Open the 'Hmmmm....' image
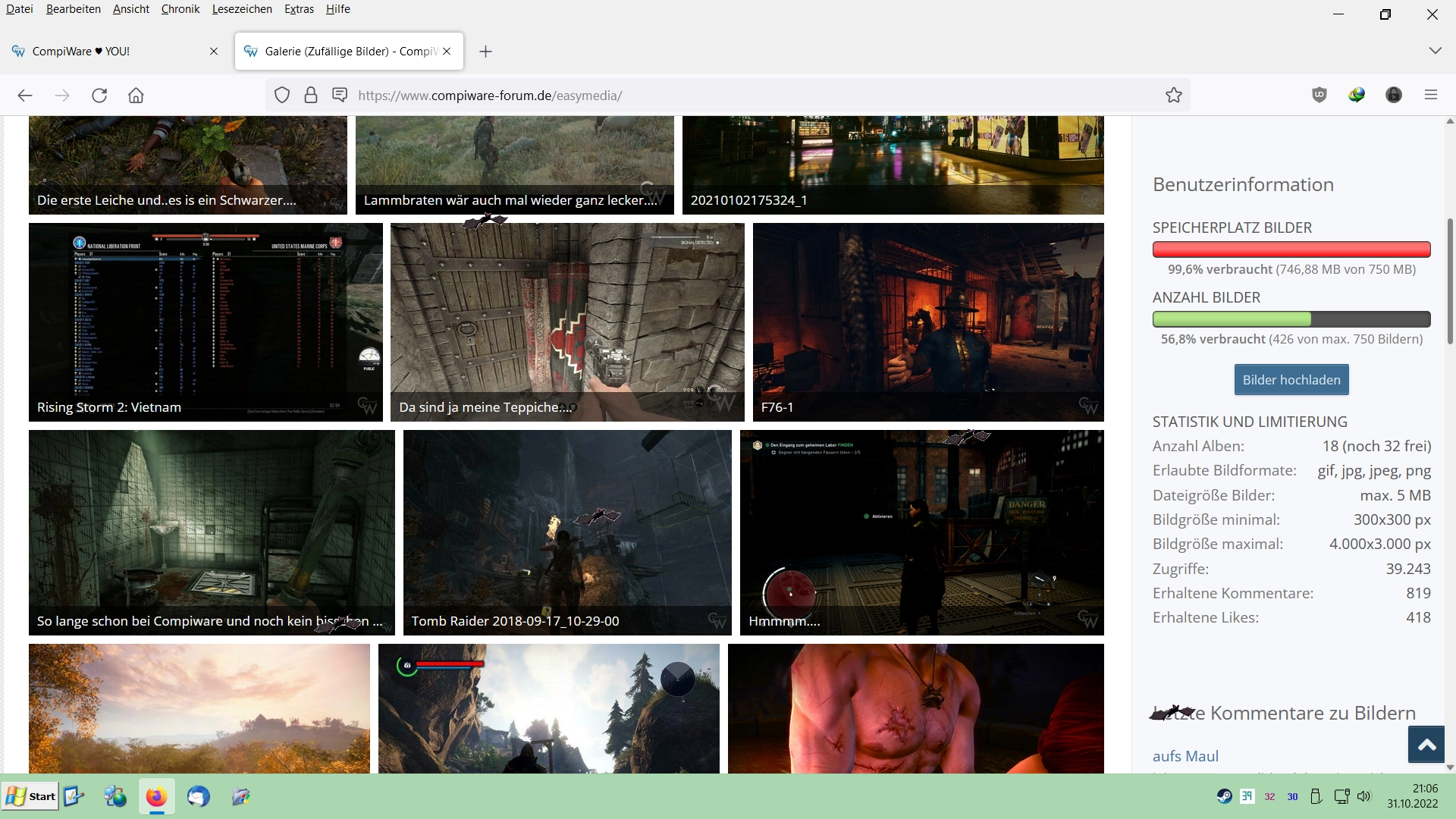The image size is (1456, 819). tap(922, 532)
